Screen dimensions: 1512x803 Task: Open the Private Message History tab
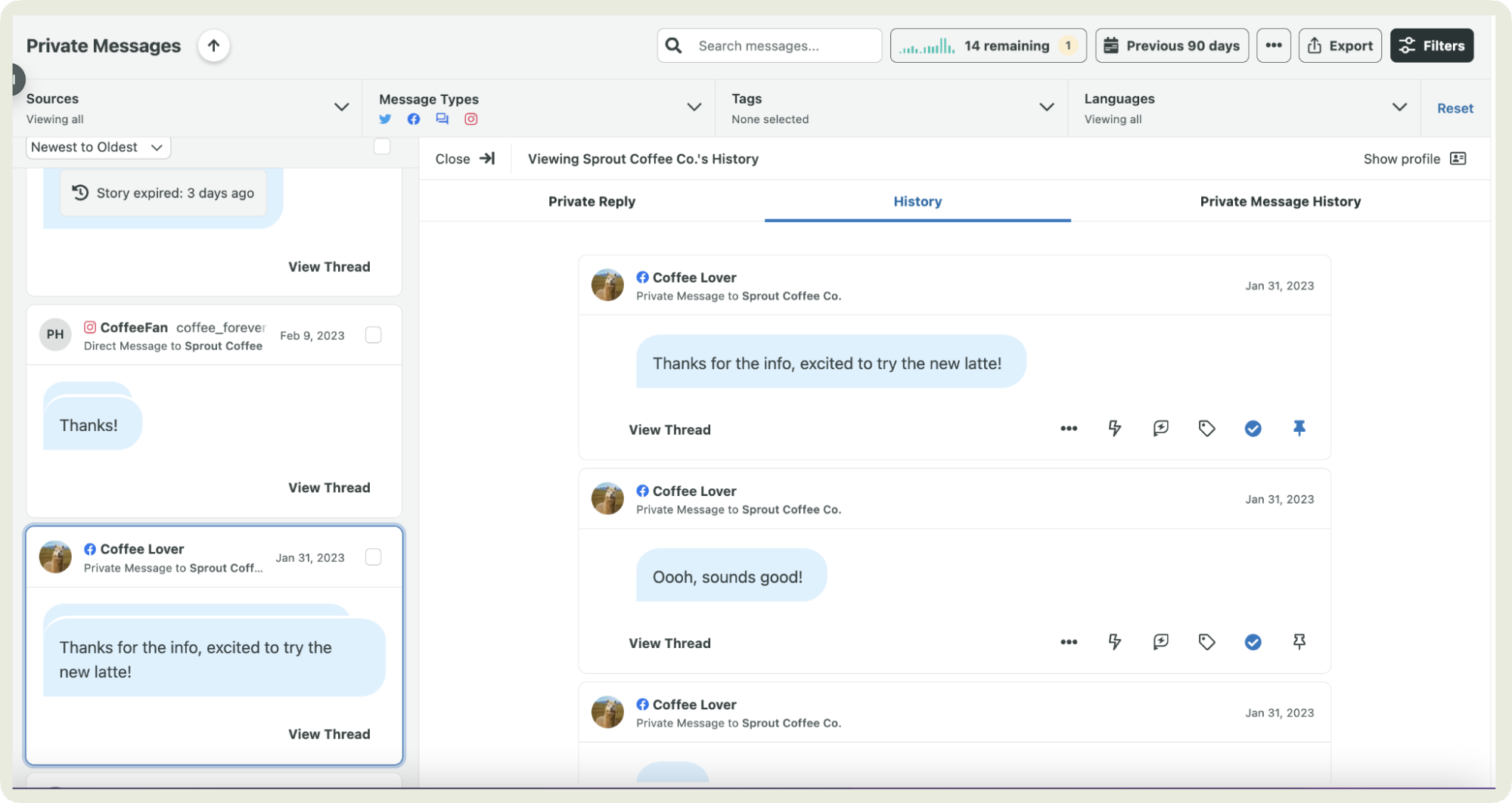click(x=1280, y=202)
